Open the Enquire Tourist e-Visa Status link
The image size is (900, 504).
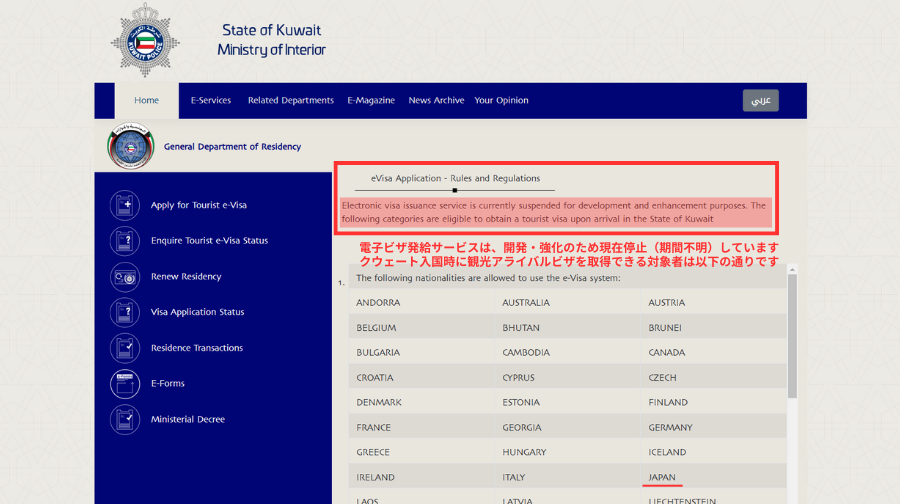[210, 241]
